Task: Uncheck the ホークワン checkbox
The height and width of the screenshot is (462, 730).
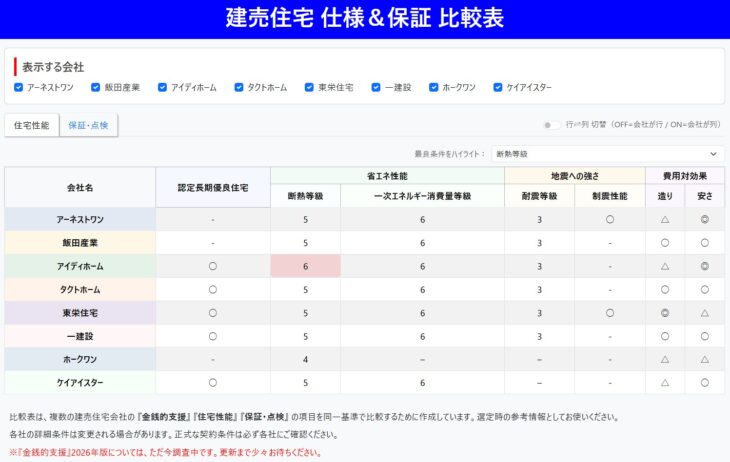Action: click(x=434, y=87)
